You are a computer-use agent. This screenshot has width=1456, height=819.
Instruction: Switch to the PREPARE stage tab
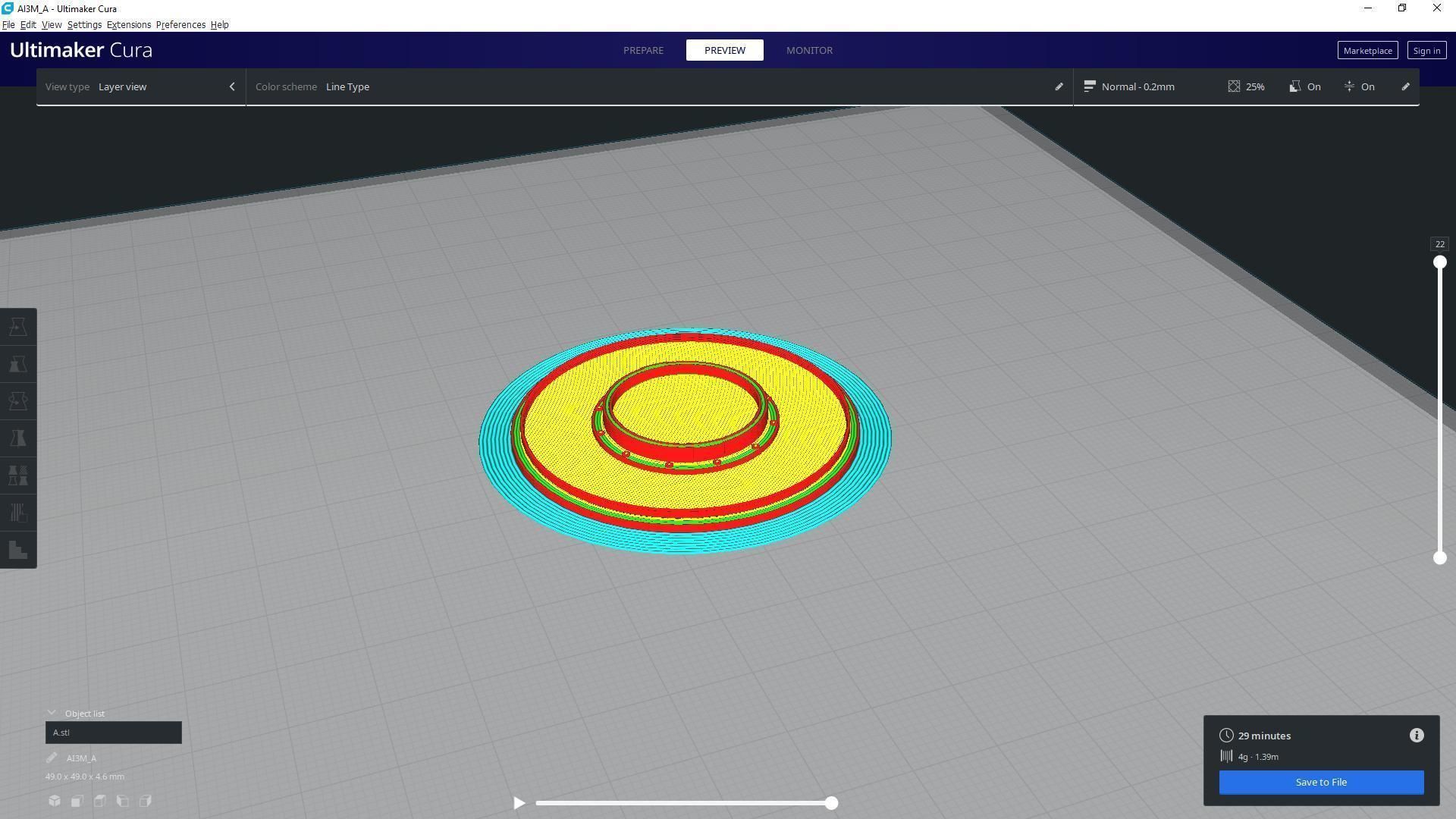click(x=643, y=50)
